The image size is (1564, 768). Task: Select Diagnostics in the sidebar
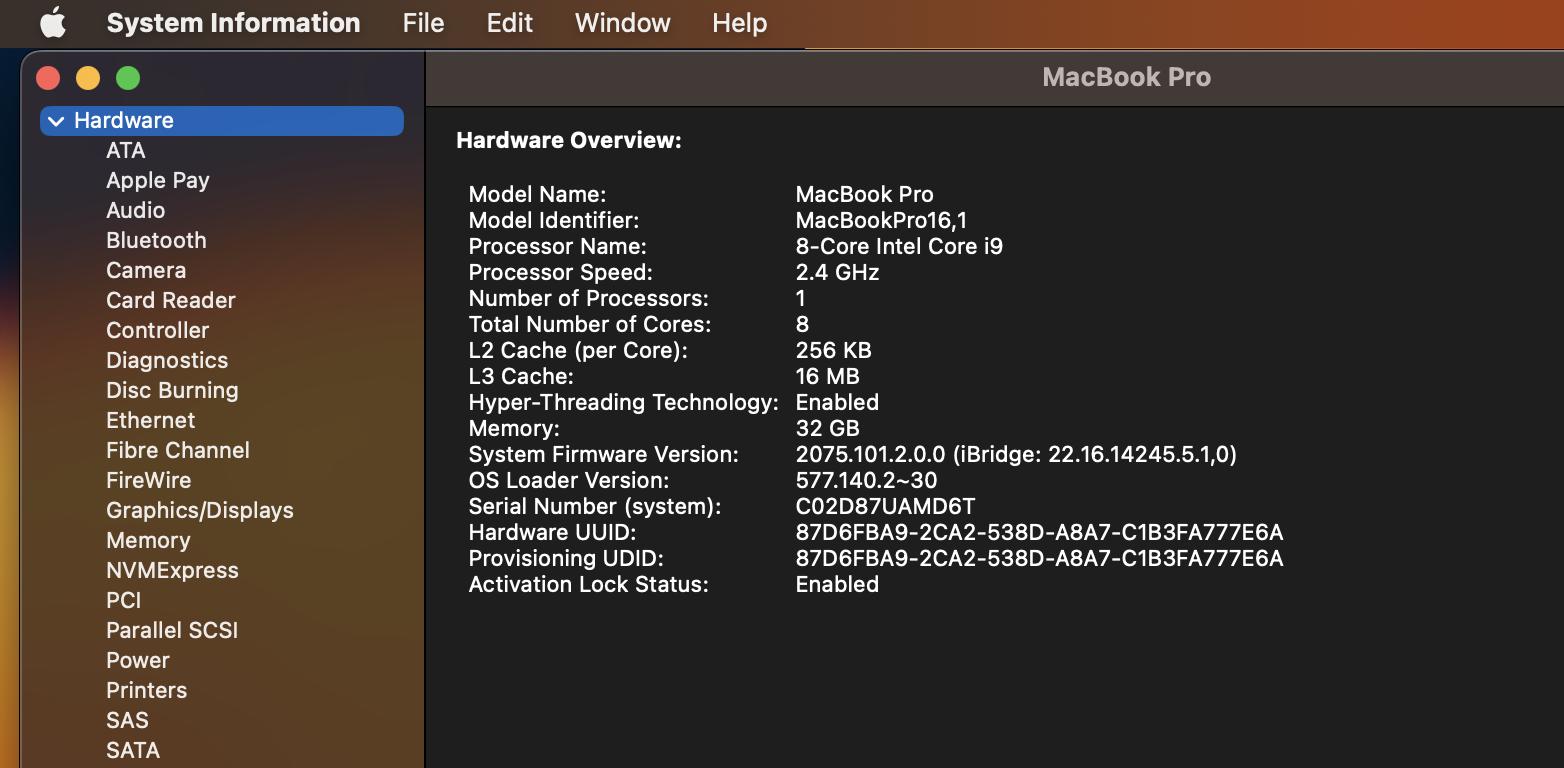tap(167, 360)
